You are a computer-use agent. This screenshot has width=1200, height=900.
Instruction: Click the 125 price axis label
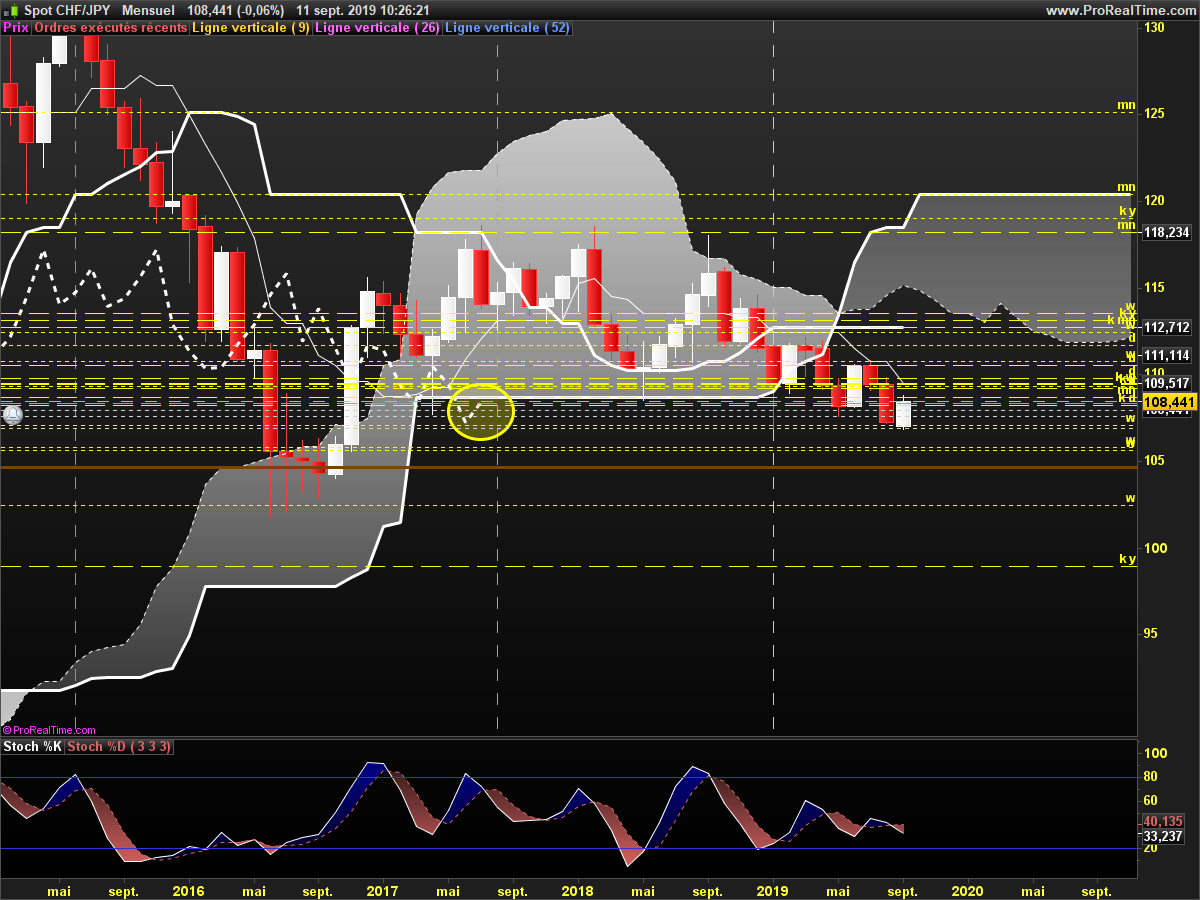[1154, 113]
